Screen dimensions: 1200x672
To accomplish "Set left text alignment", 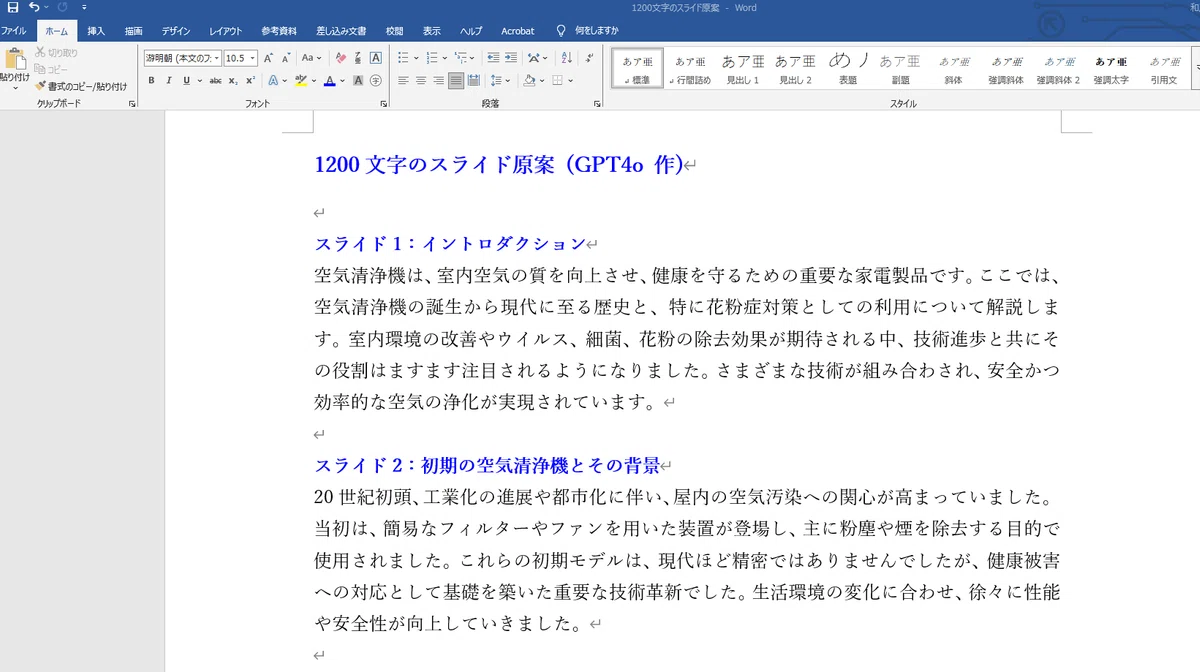I will 403,80.
